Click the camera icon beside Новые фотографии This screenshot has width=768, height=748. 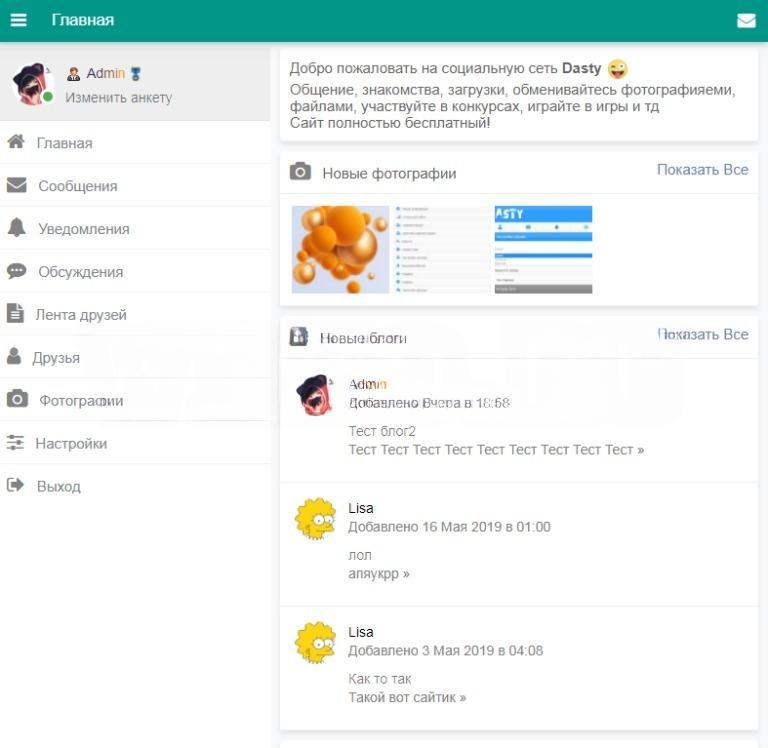pyautogui.click(x=300, y=172)
